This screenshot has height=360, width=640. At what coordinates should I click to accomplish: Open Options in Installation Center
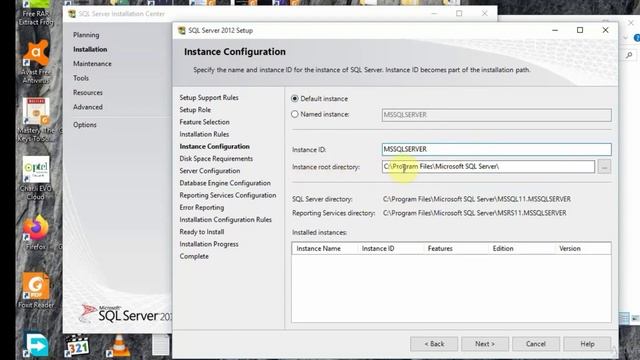tap(84, 125)
